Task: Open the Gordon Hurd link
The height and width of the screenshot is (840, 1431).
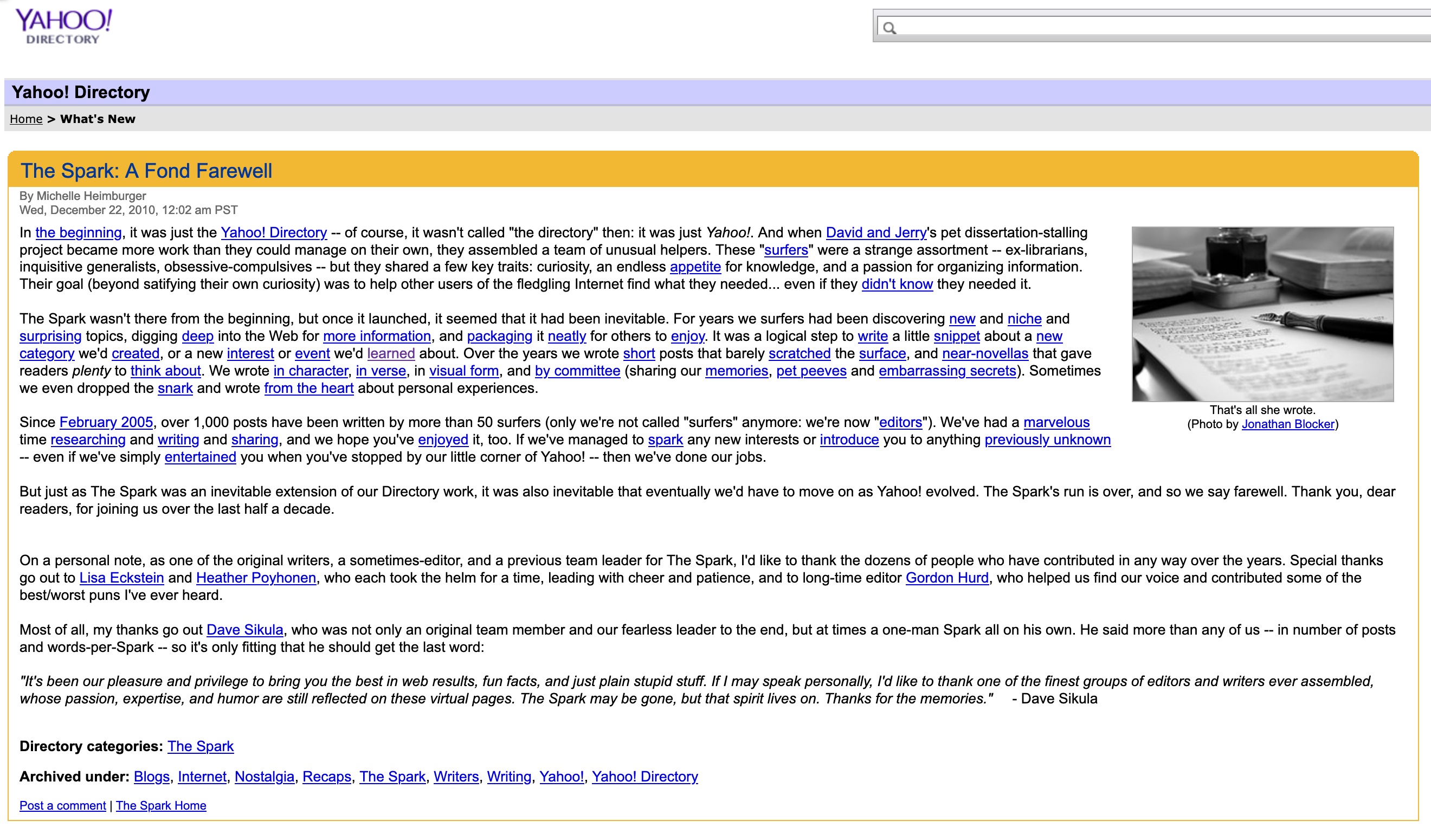Action: [946, 578]
